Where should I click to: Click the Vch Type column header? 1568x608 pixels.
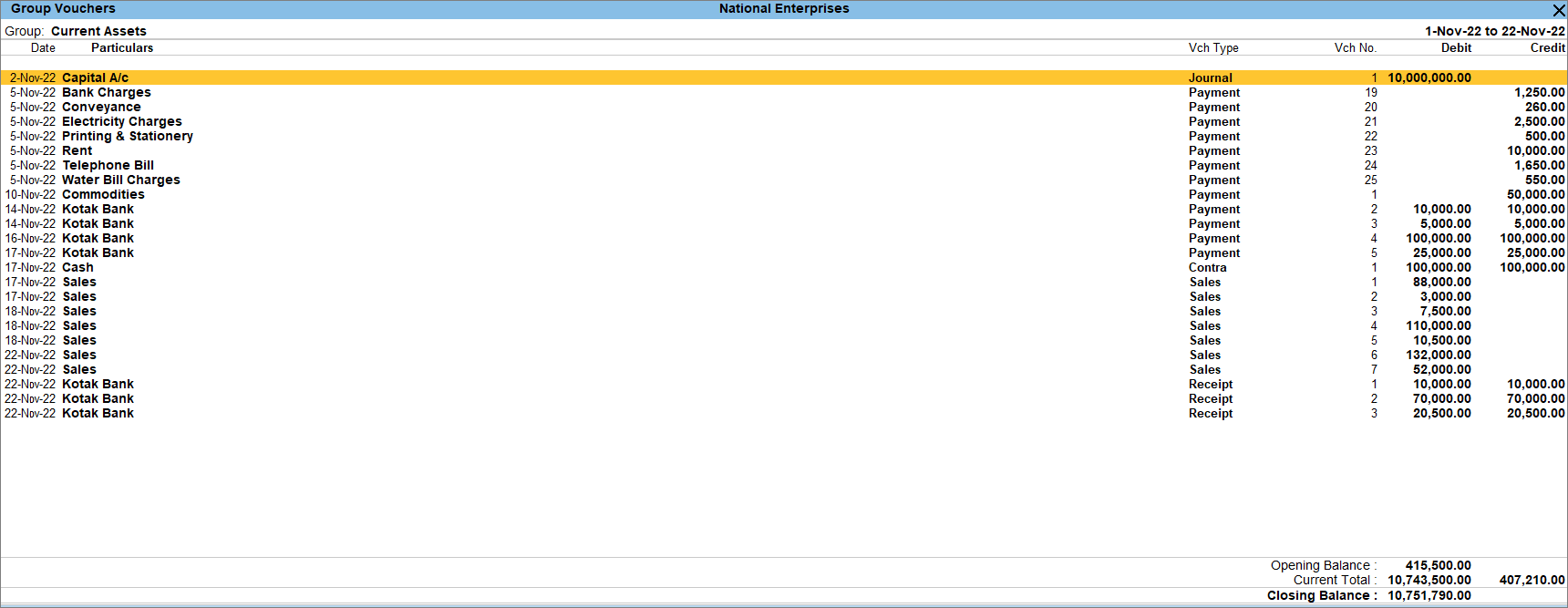point(1213,47)
